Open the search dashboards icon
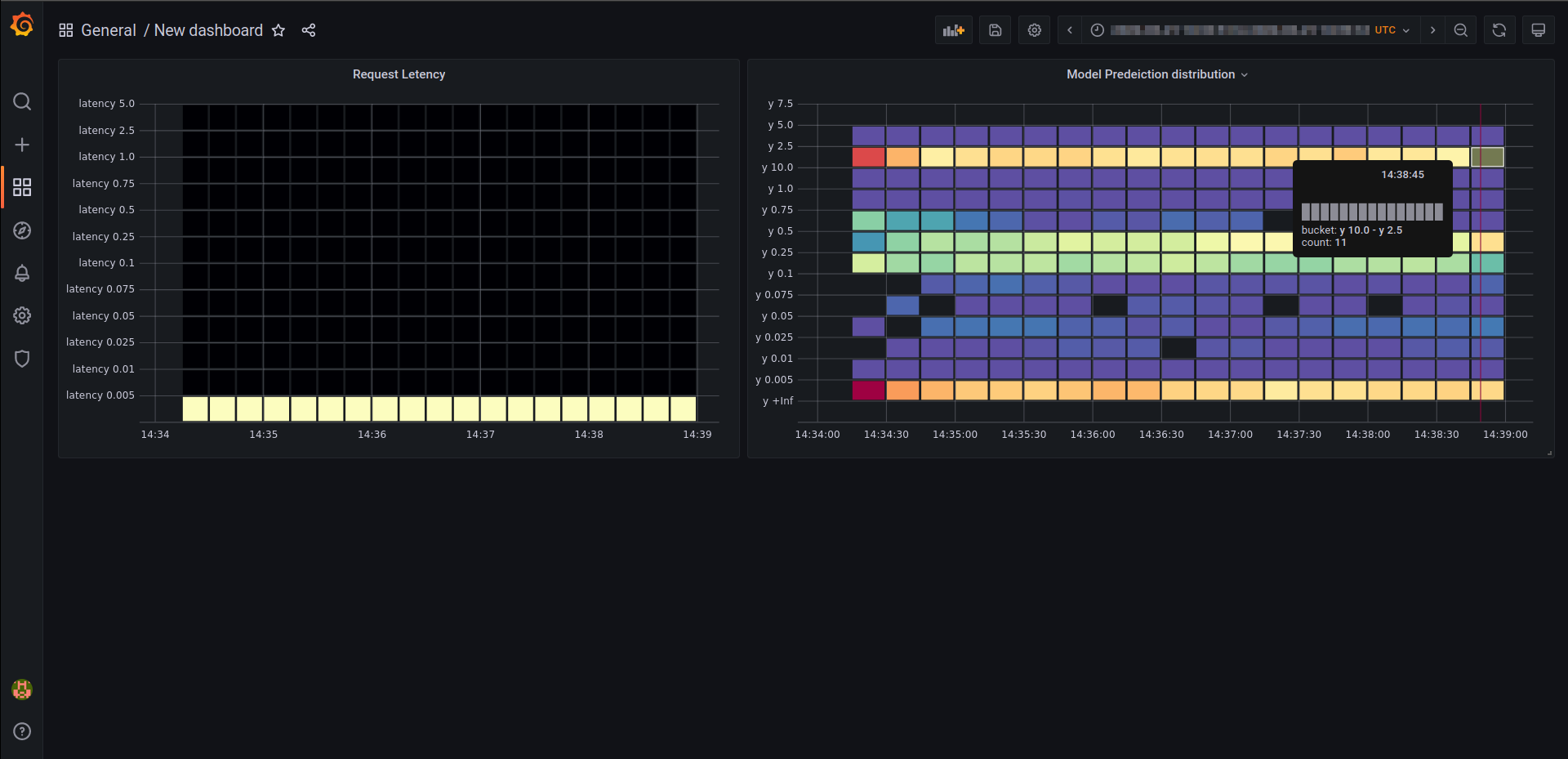 tap(22, 101)
